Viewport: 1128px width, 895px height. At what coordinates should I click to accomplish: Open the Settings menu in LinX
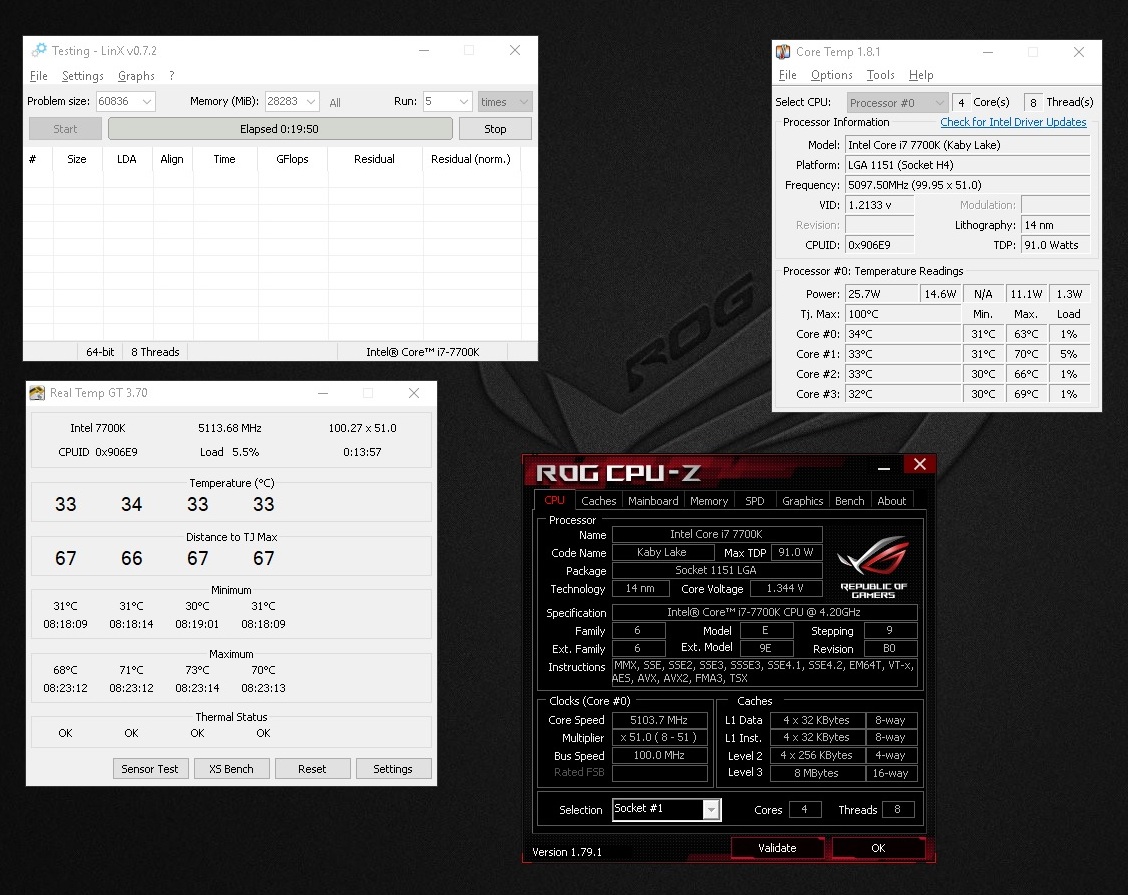tap(83, 76)
